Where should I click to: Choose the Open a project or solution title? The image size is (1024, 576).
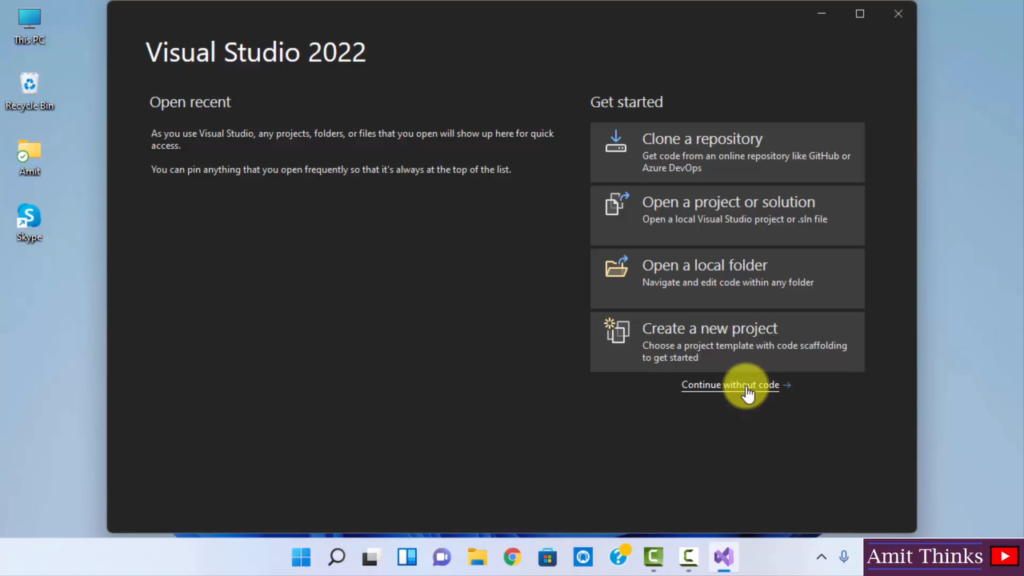tap(728, 202)
